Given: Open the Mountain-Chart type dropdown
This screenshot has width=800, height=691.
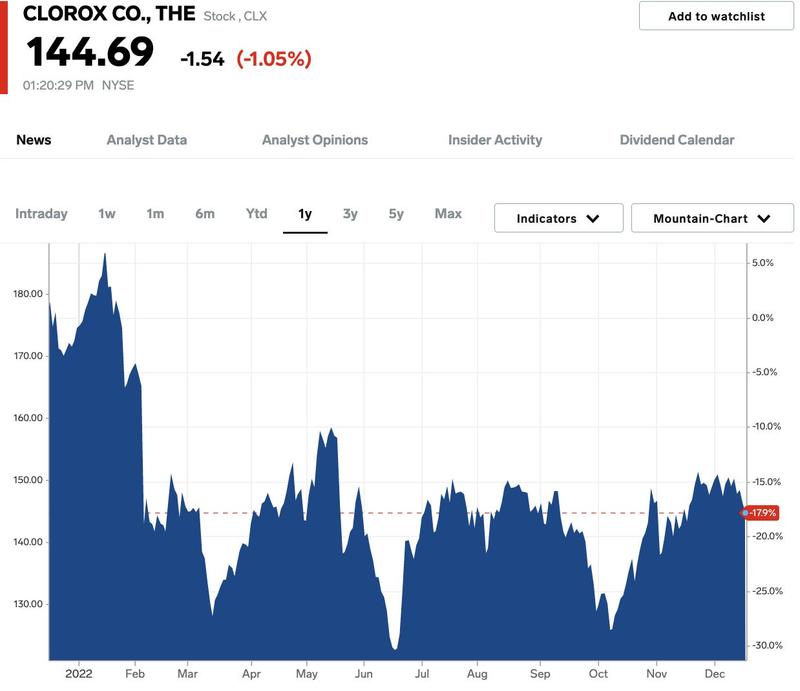Looking at the screenshot, I should 712,218.
